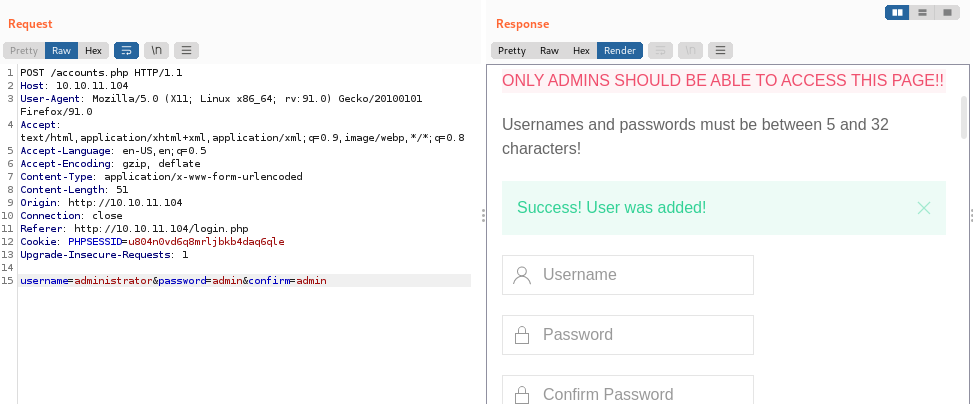Click the disabled word wrap icon in Response

click(x=660, y=51)
